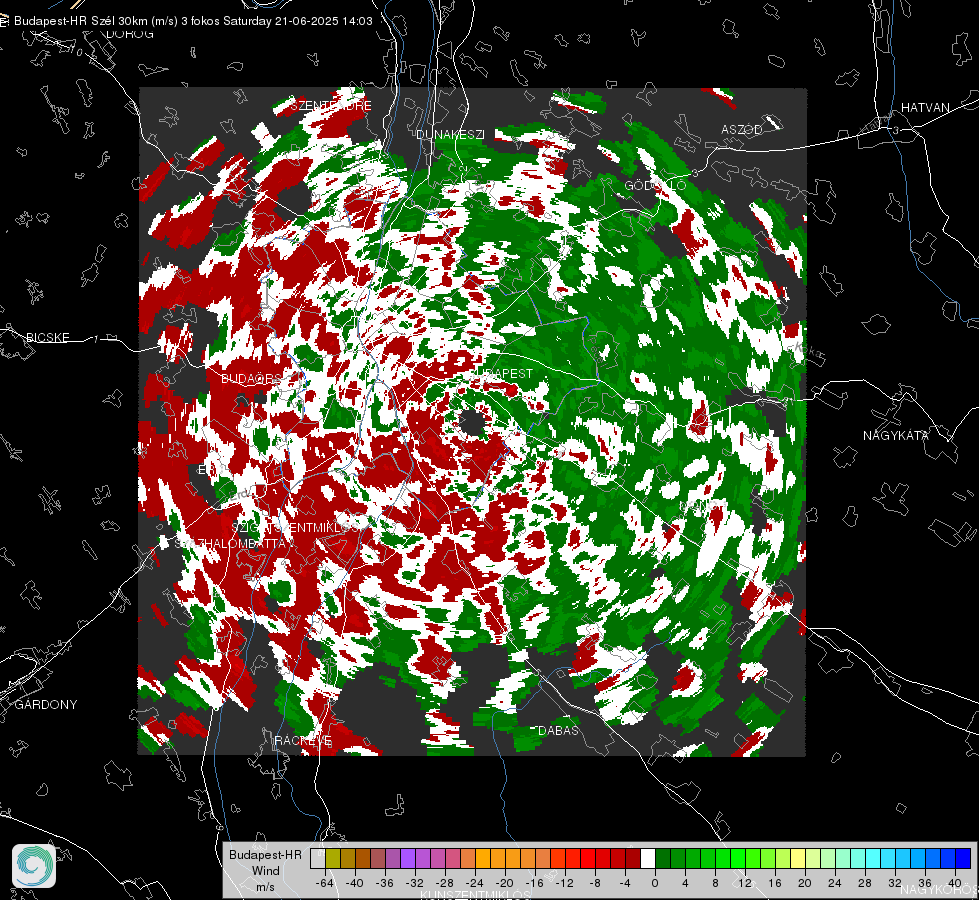Viewport: 979px width, 900px height.
Task: Click the DABAS town label
Action: click(558, 731)
